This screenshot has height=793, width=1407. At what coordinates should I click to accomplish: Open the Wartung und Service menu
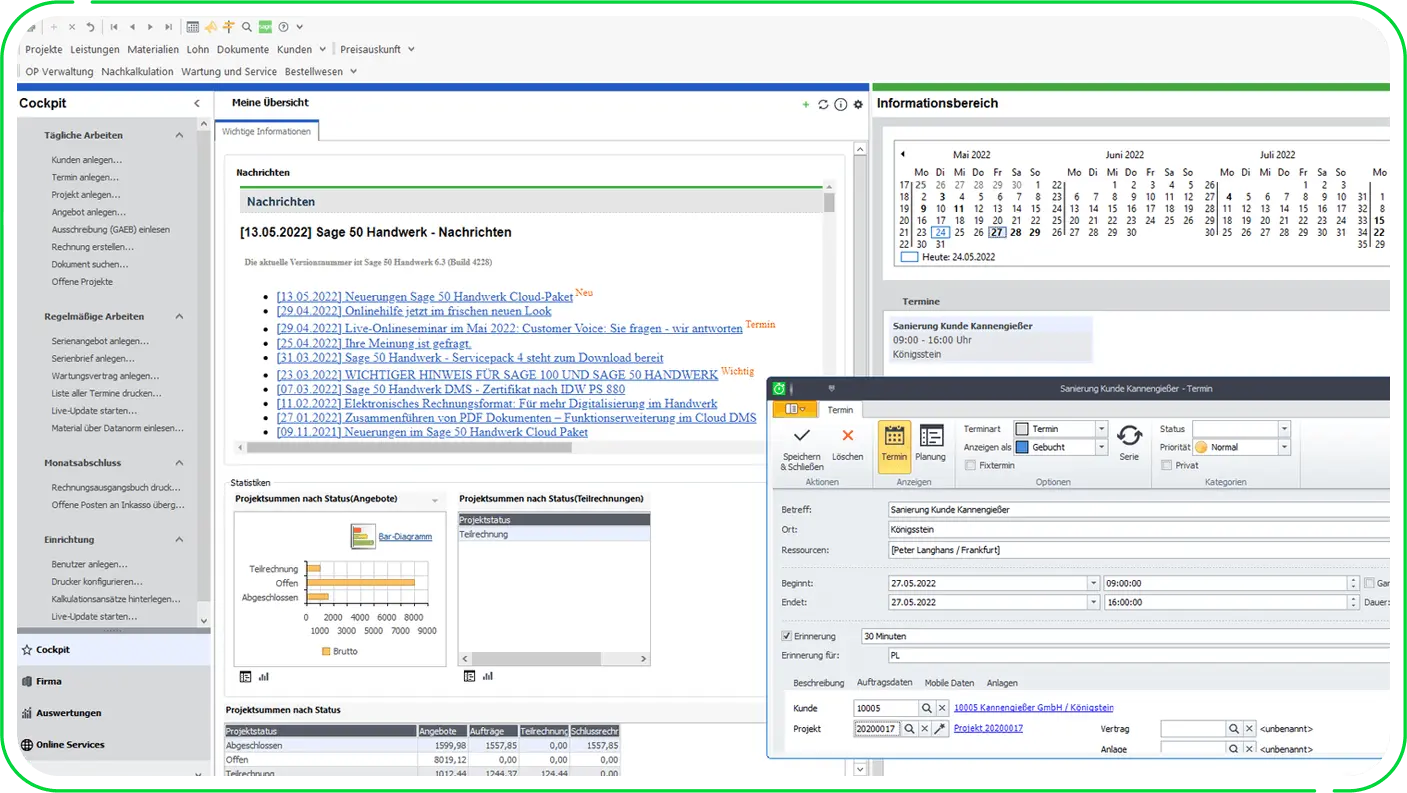(x=229, y=71)
